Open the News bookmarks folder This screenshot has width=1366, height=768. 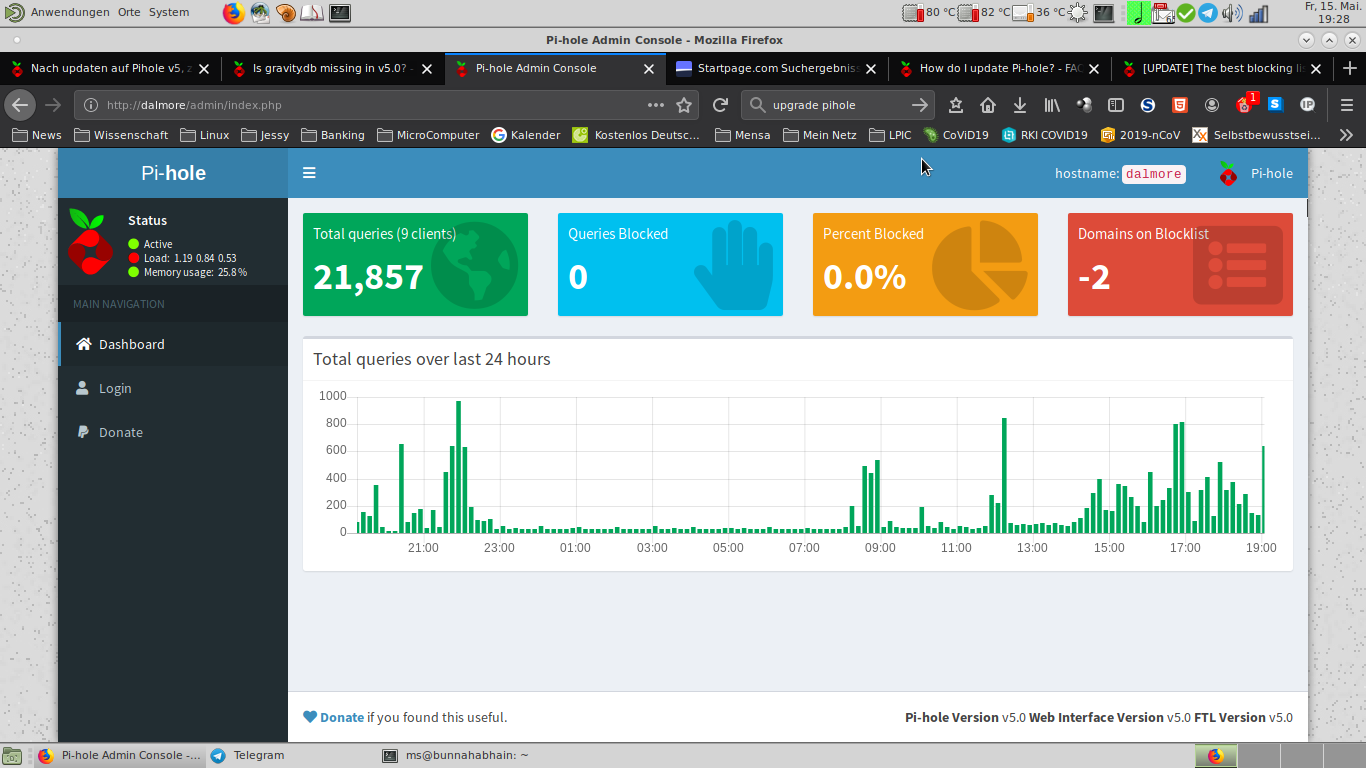tap(36, 135)
